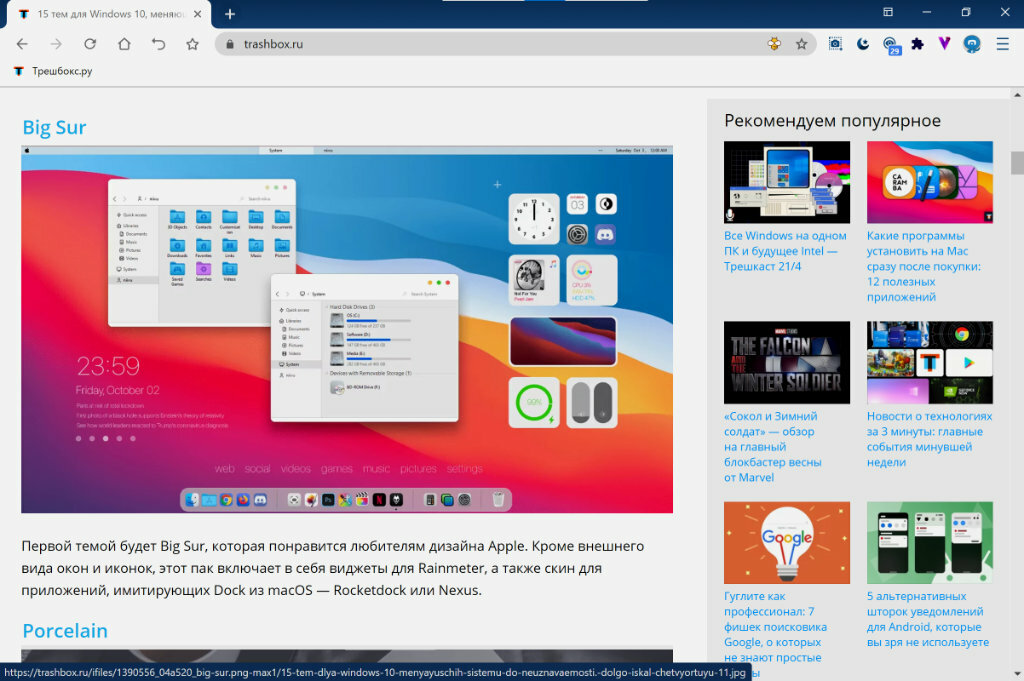Open the "5 альтернативных шторок уведомлений" link

tap(928, 619)
